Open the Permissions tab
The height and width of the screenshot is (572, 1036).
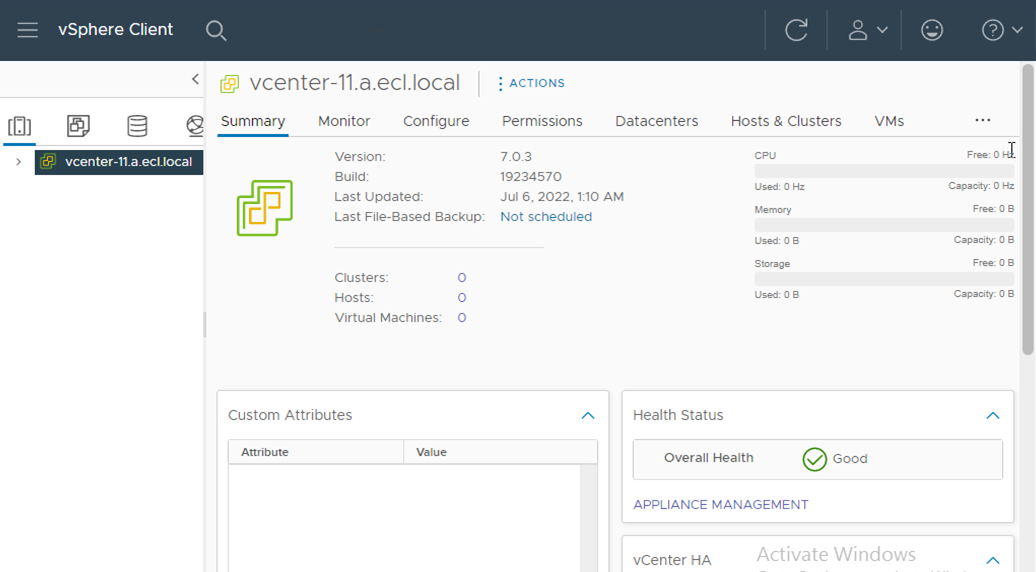542,122
